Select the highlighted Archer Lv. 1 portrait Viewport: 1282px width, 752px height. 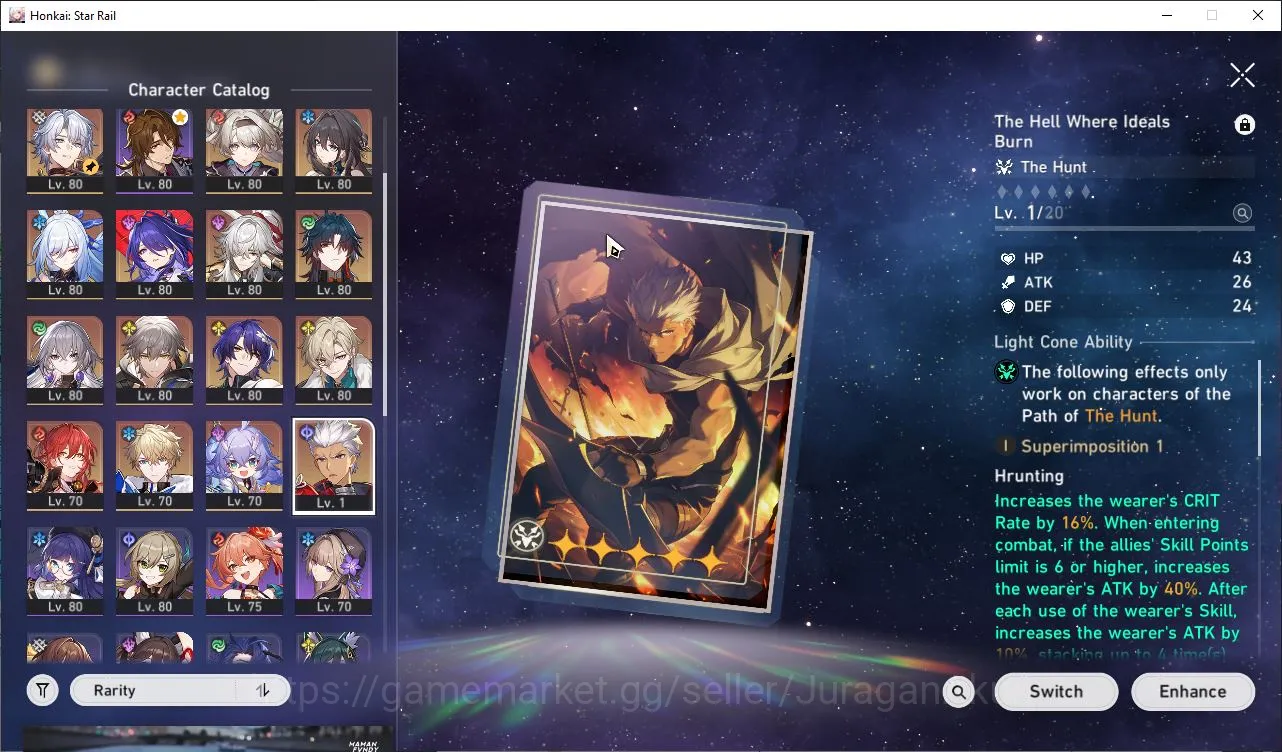pos(334,466)
